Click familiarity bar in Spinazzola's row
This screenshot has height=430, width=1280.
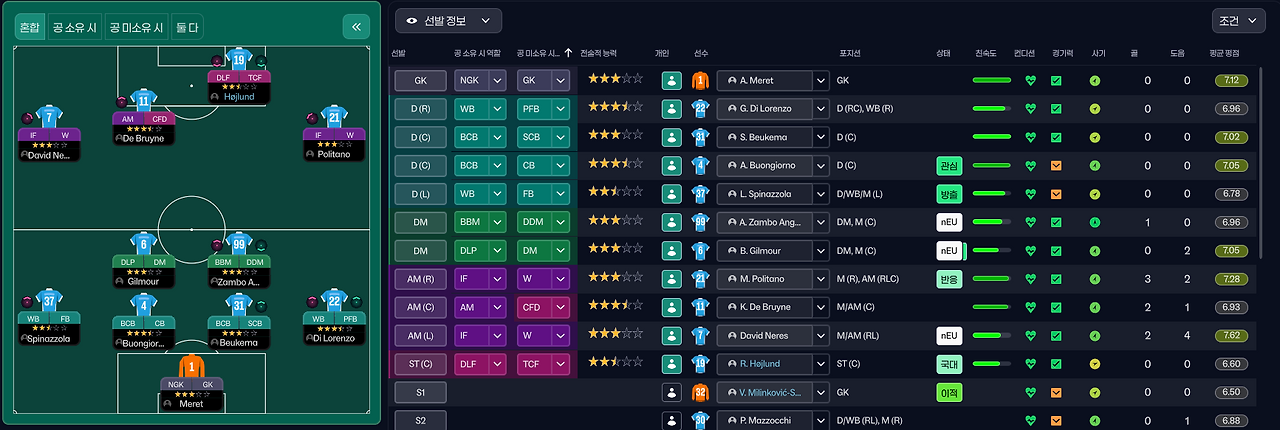[x=991, y=193]
